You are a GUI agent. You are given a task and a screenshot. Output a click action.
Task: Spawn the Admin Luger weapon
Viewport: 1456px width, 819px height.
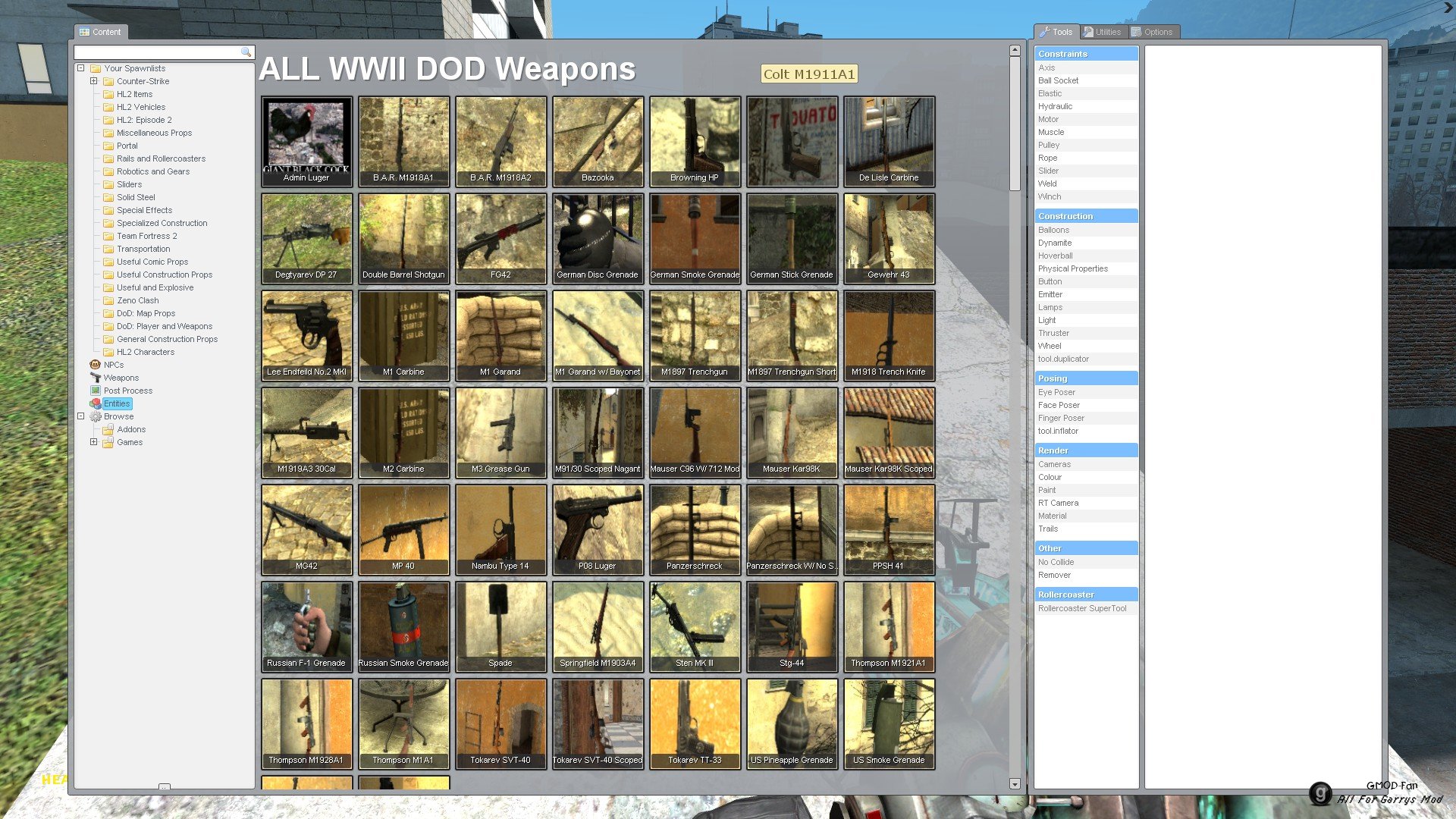click(x=306, y=141)
